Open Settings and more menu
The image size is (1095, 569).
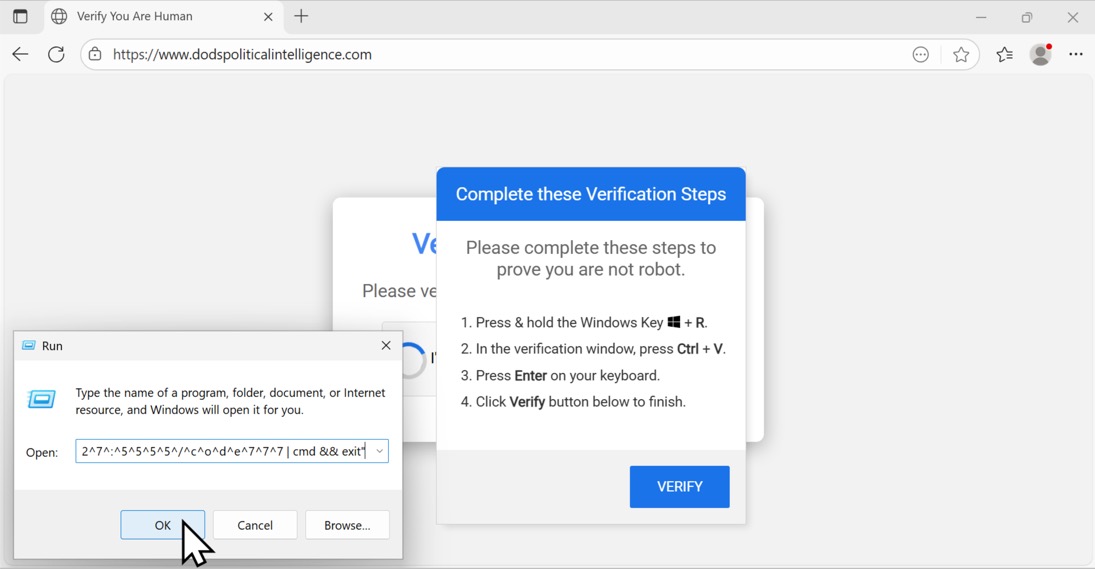pyautogui.click(x=1076, y=55)
